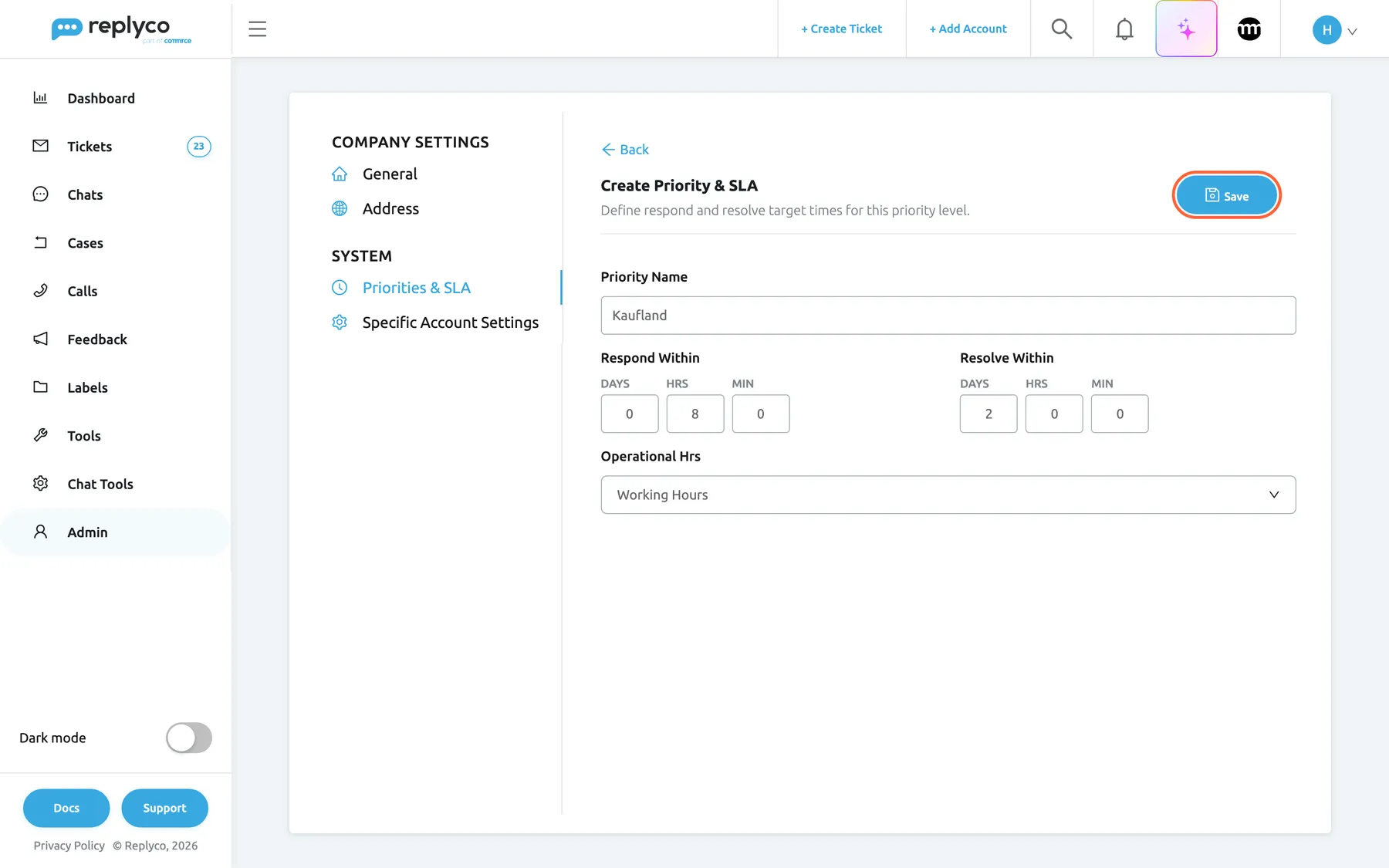Click the Tickets count badge 23
The image size is (1389, 868).
tap(199, 147)
